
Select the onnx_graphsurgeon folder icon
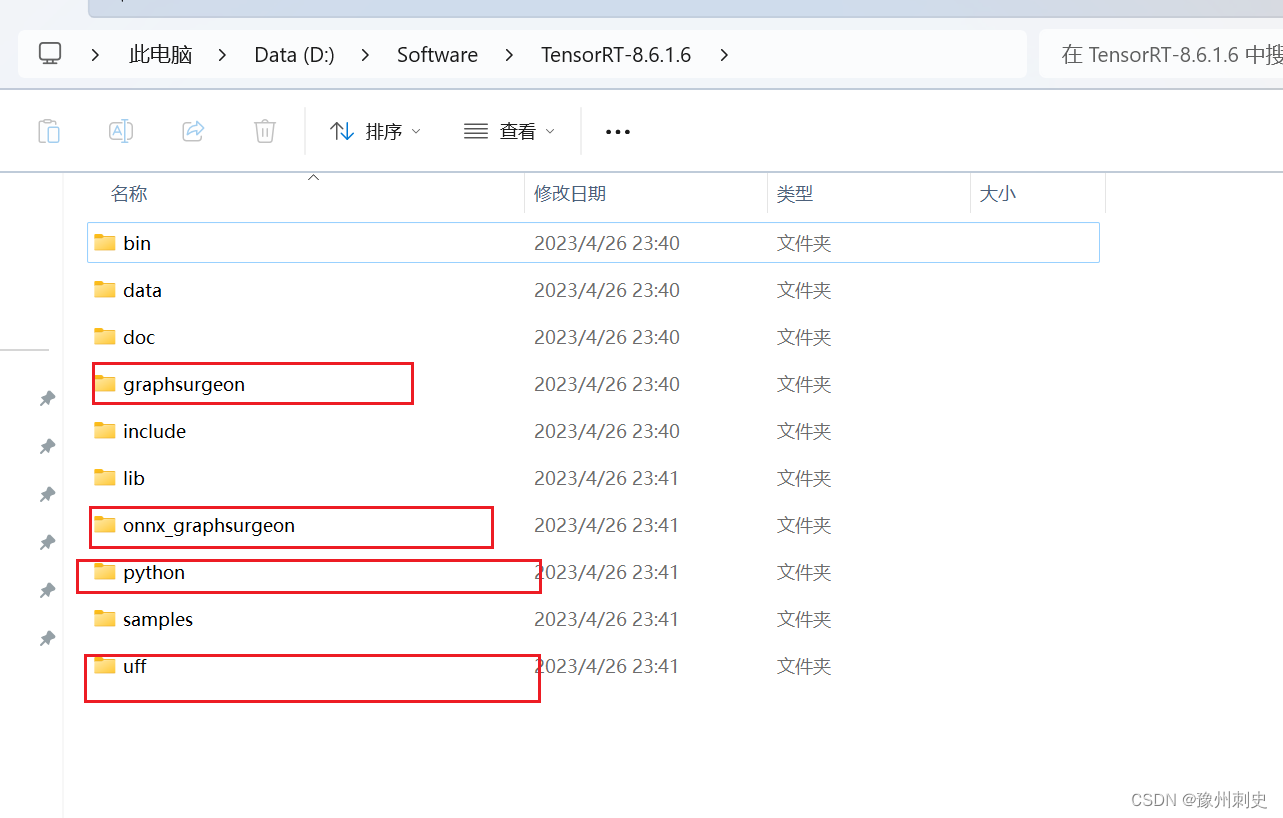[x=105, y=524]
